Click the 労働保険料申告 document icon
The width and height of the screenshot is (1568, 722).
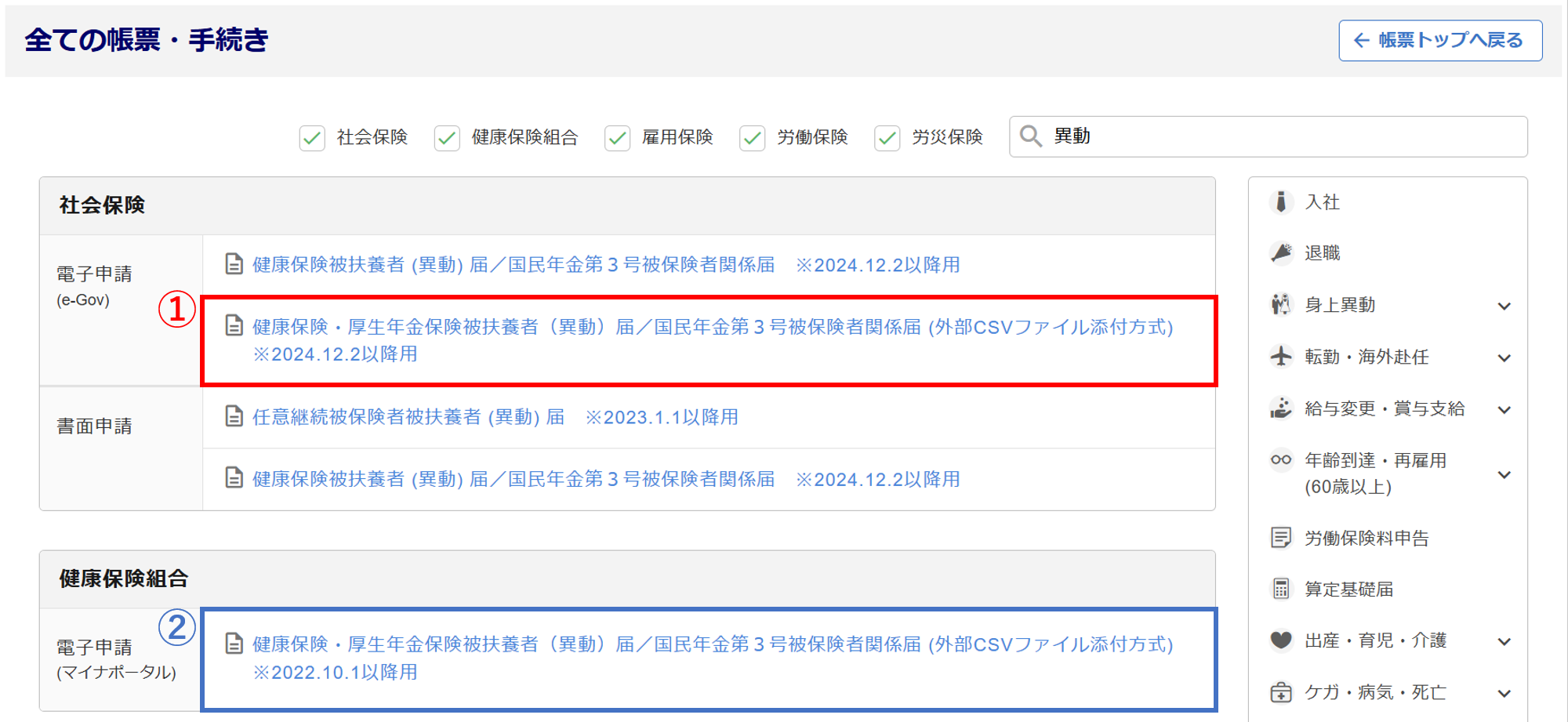(1281, 537)
